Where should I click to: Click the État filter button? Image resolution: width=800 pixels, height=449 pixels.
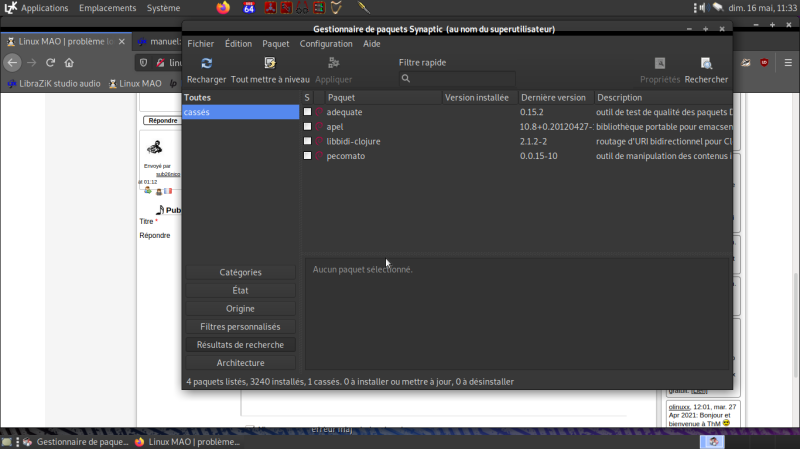coord(240,290)
